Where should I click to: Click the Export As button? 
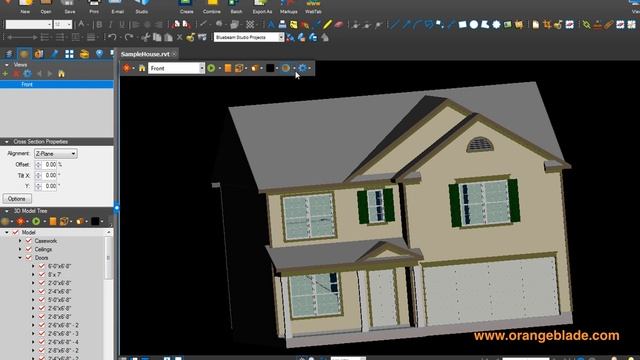click(x=262, y=6)
